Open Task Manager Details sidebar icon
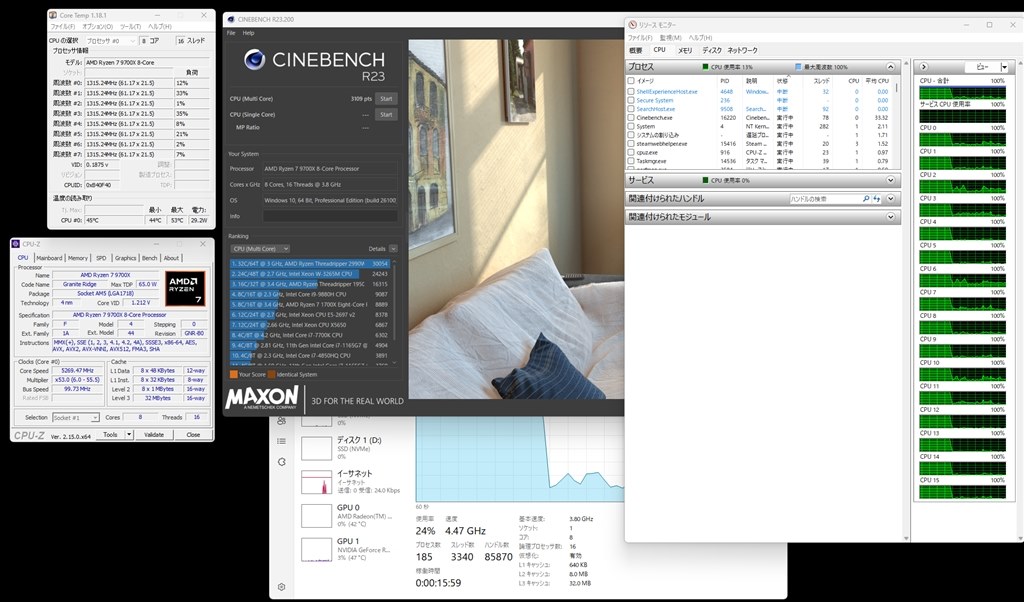1024x602 pixels. [x=281, y=441]
